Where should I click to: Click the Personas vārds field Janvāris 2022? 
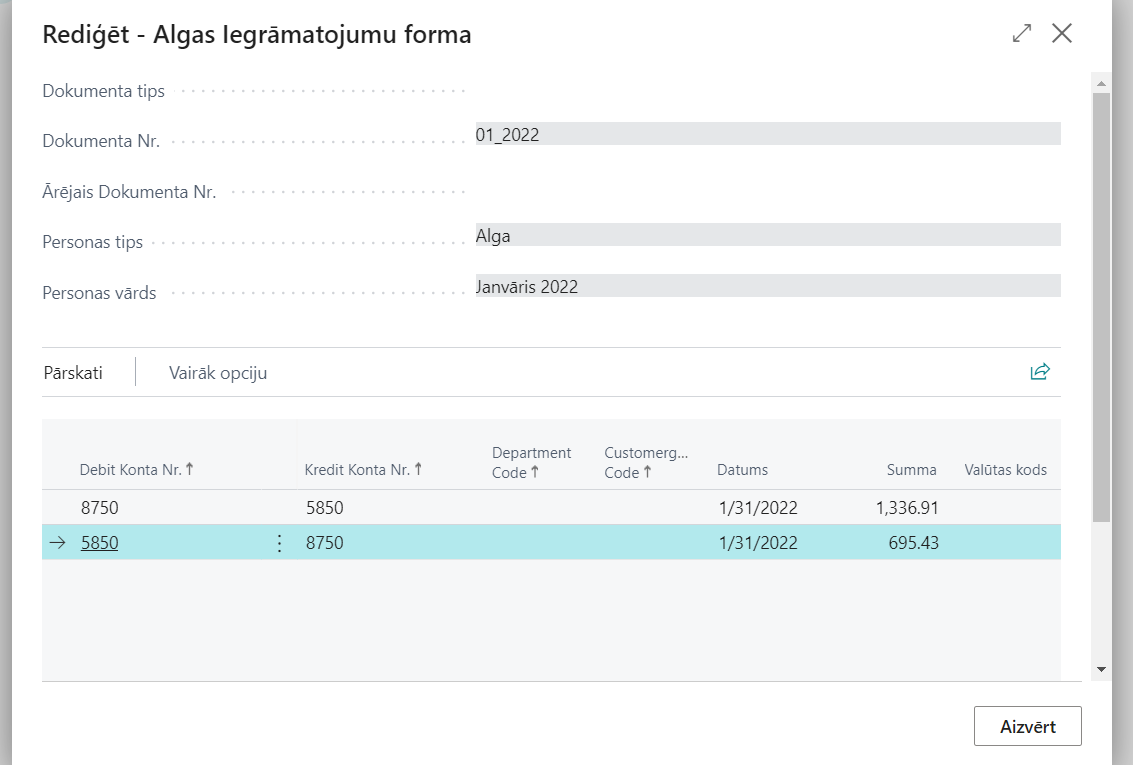tap(767, 287)
